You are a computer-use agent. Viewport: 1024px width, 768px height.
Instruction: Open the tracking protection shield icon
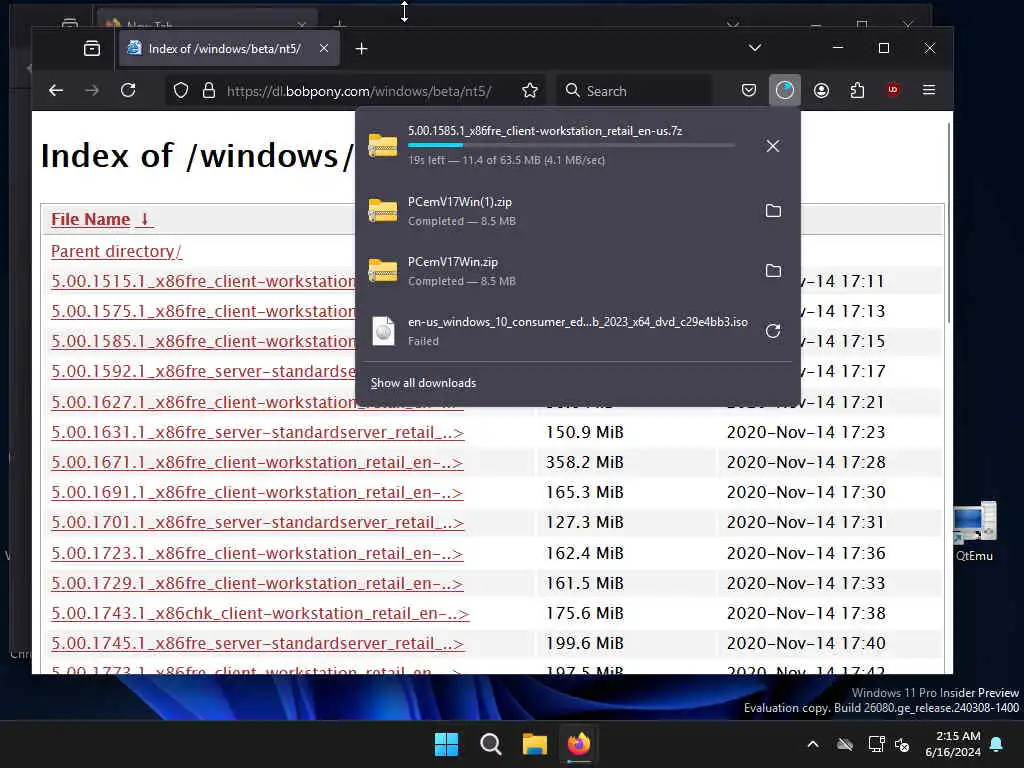coord(181,90)
